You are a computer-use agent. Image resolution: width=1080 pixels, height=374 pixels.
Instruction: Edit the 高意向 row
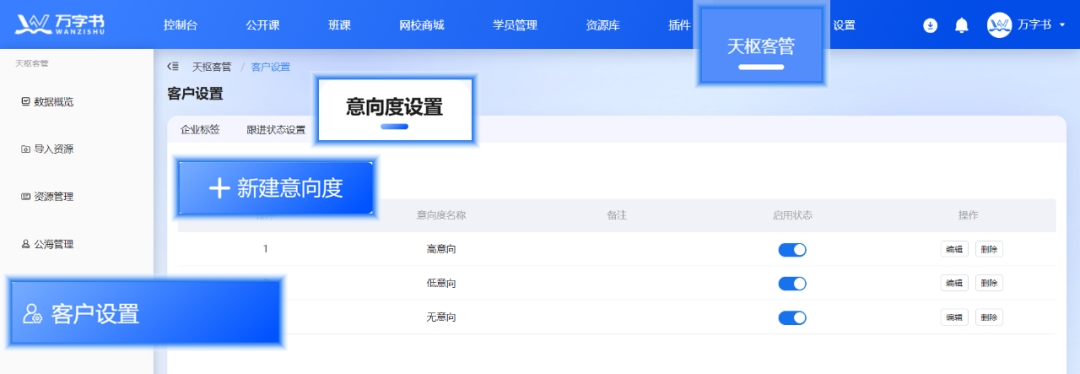(x=955, y=249)
